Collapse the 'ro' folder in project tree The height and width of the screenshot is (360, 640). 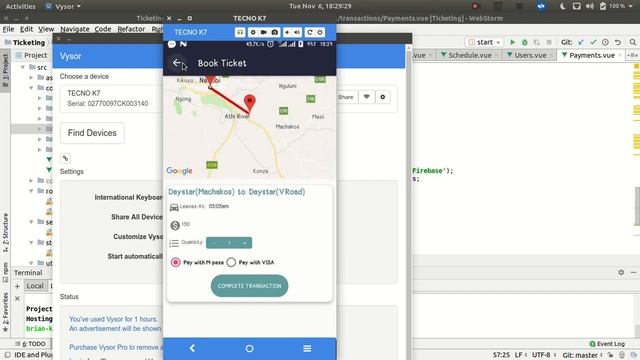tap(31, 191)
